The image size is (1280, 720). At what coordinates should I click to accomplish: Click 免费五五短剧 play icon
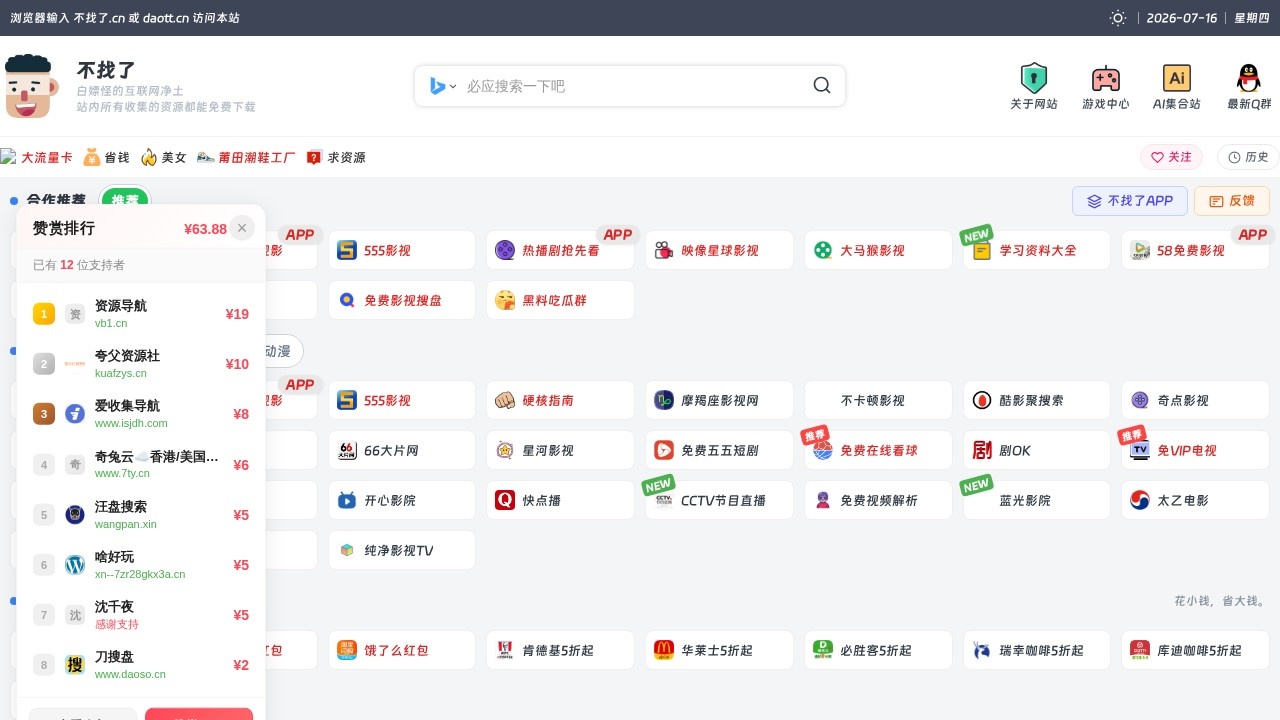664,450
